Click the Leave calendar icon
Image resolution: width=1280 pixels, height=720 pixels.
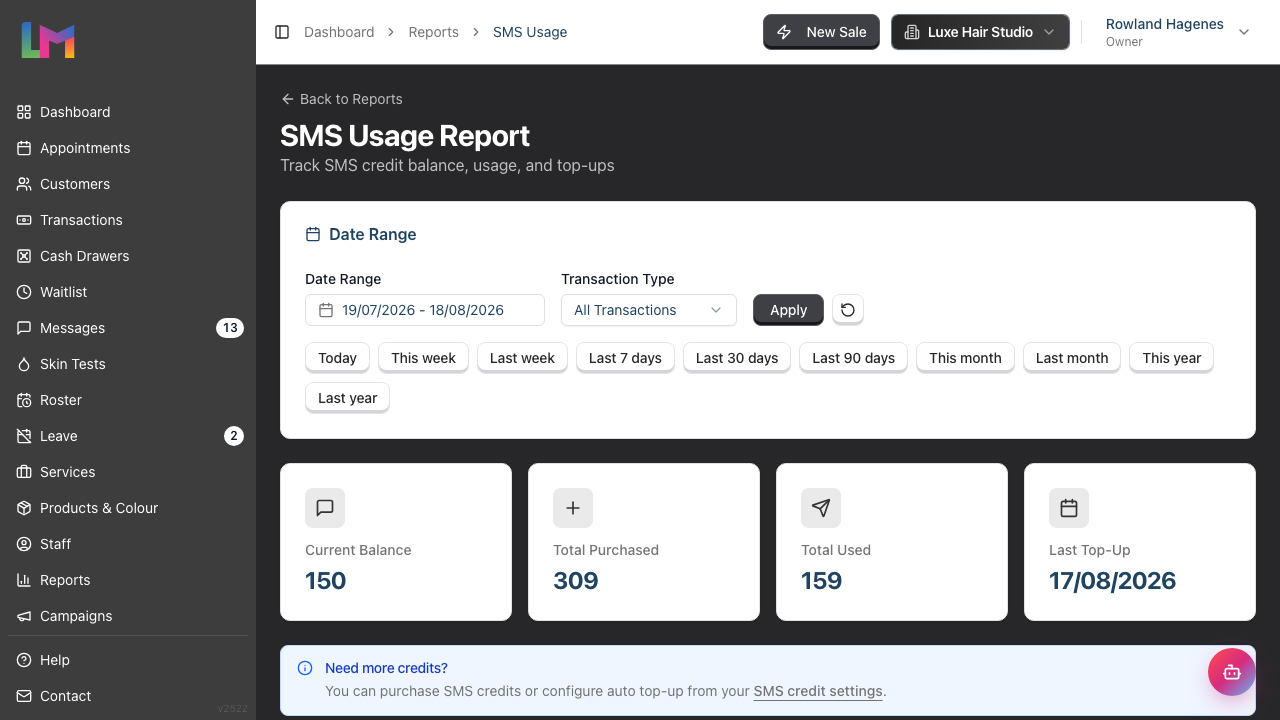(24, 436)
